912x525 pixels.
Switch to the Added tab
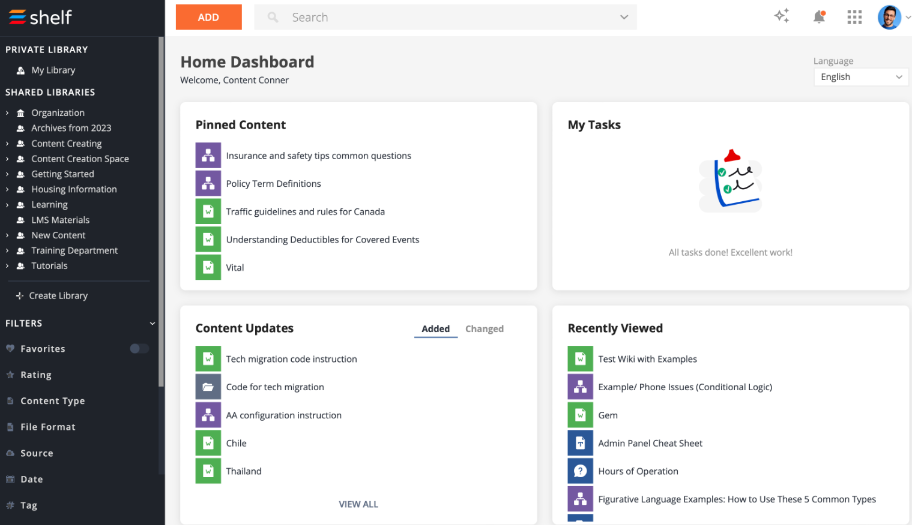coord(436,328)
